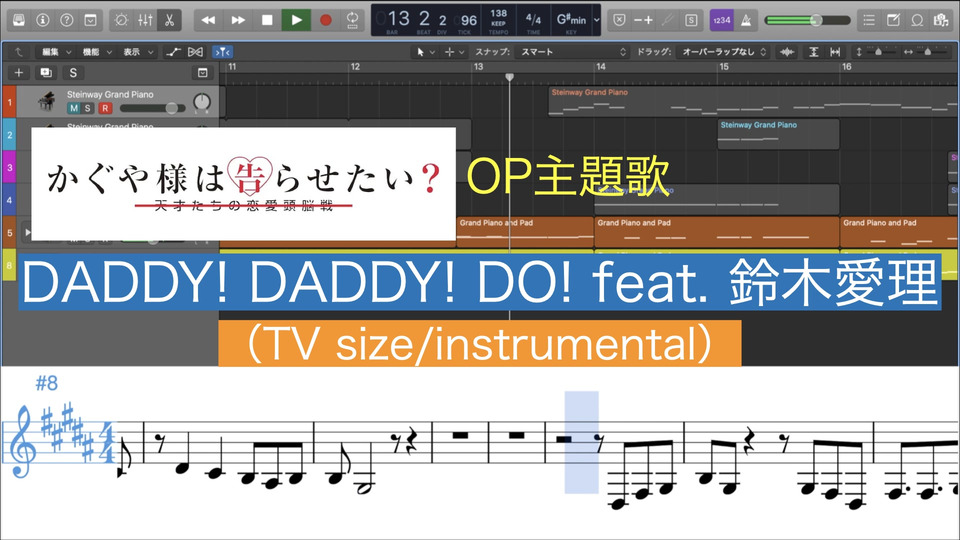Screen dimensions: 960x540
Task: Click the Add Track plus button
Action: pyautogui.click(x=19, y=73)
